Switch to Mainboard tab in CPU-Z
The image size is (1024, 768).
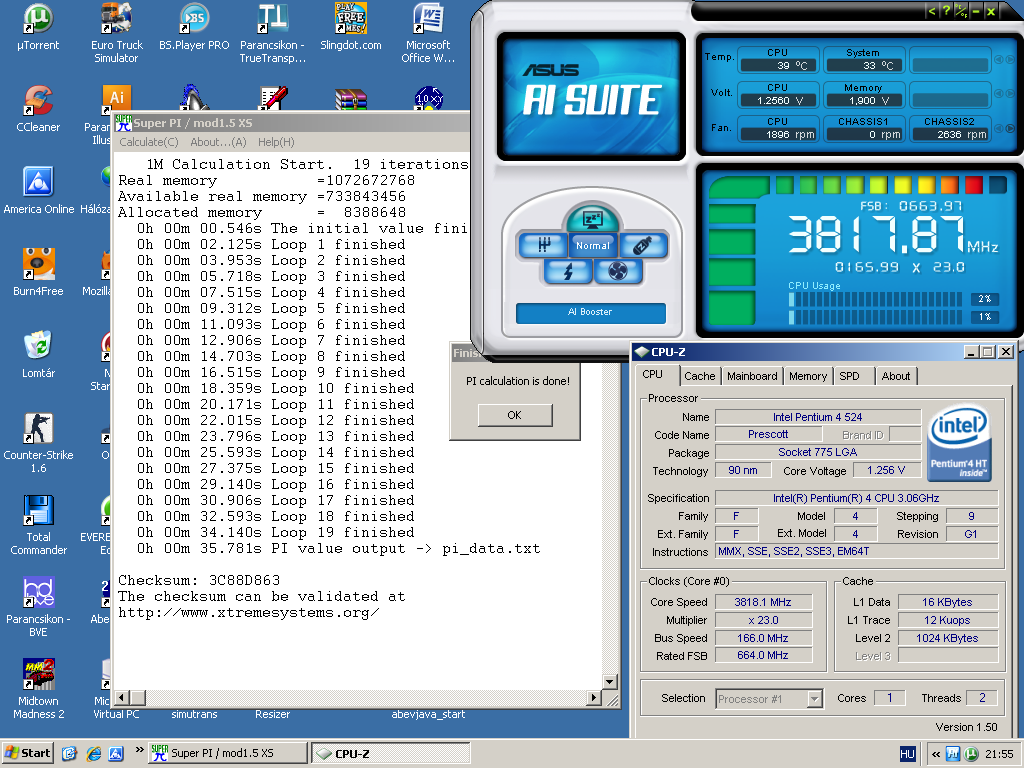752,376
